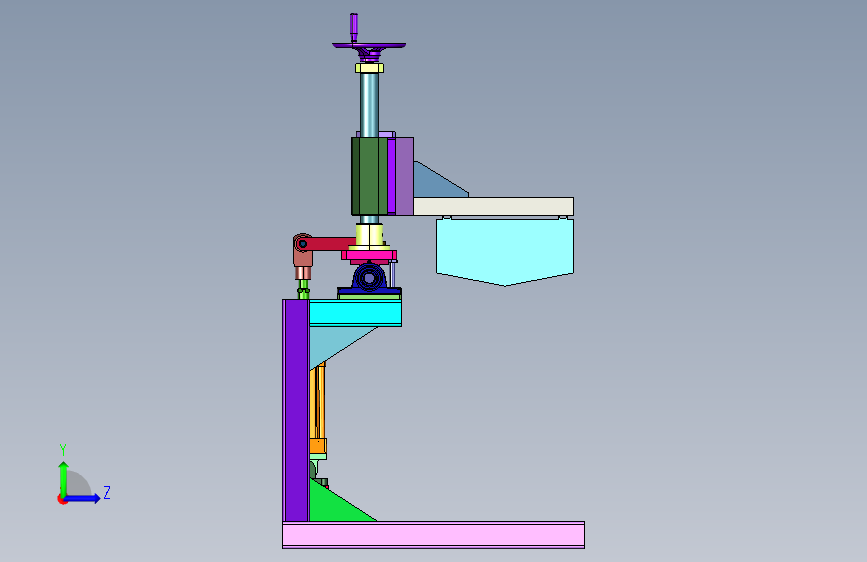Select the yellow hex nut below the handwheel
The image size is (867, 562).
point(369,68)
